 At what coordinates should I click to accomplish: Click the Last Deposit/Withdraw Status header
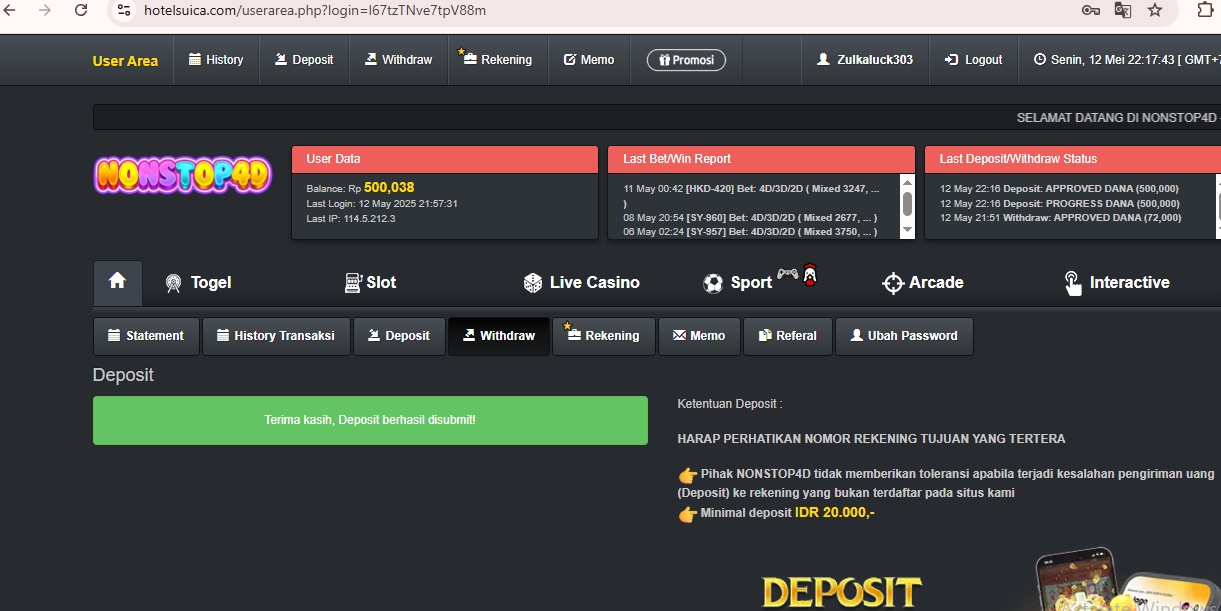(1072, 159)
